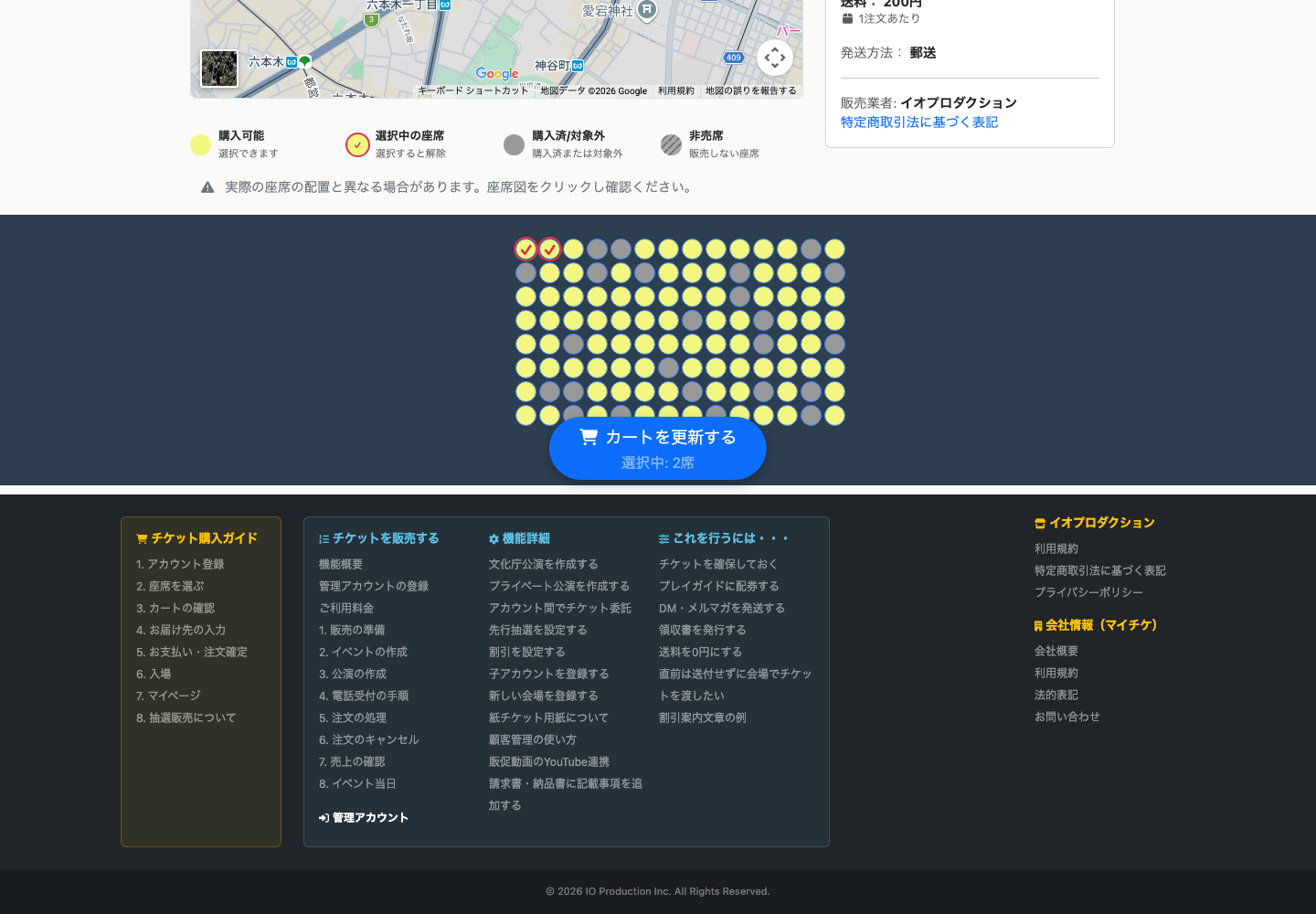
Task: Toggle the satellite view map thumbnail
Action: pyautogui.click(x=219, y=69)
